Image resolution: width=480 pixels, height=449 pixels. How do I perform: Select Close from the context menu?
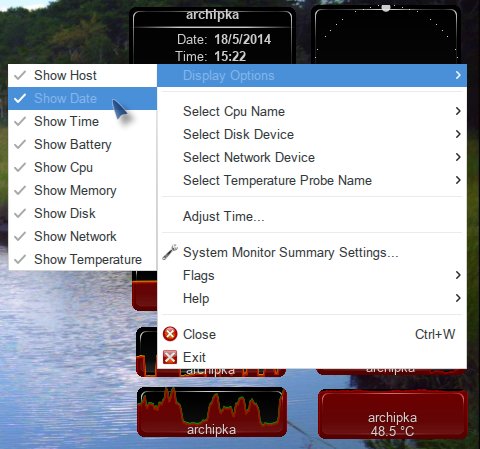[312, 334]
